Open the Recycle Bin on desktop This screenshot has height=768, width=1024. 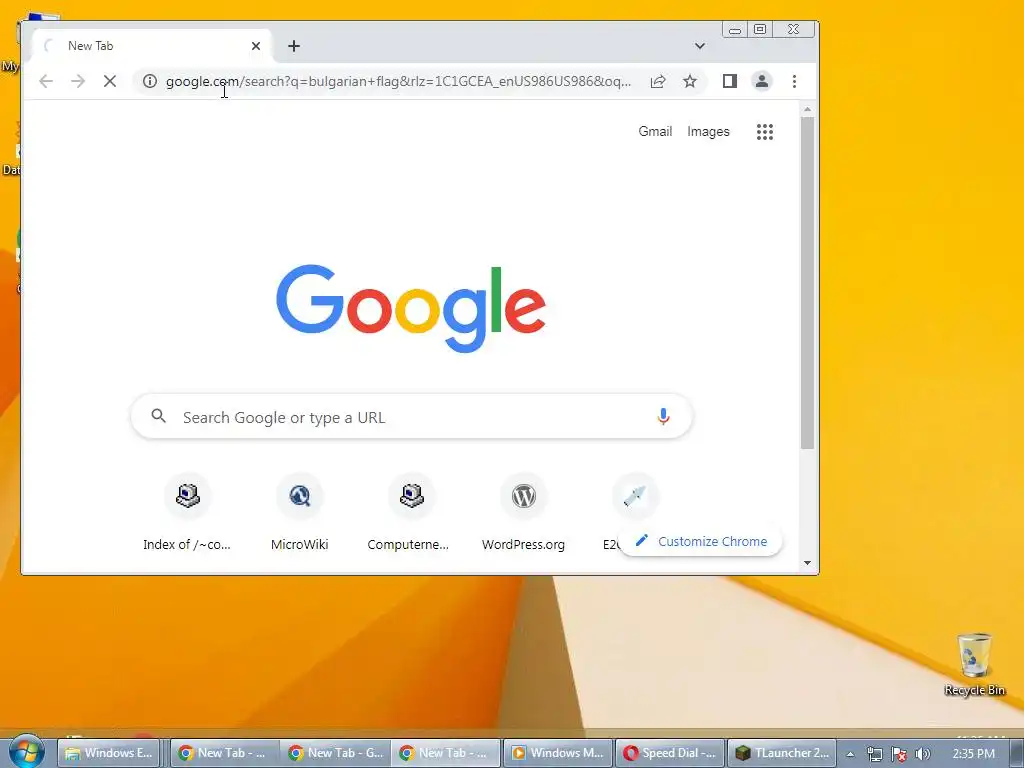pos(974,665)
